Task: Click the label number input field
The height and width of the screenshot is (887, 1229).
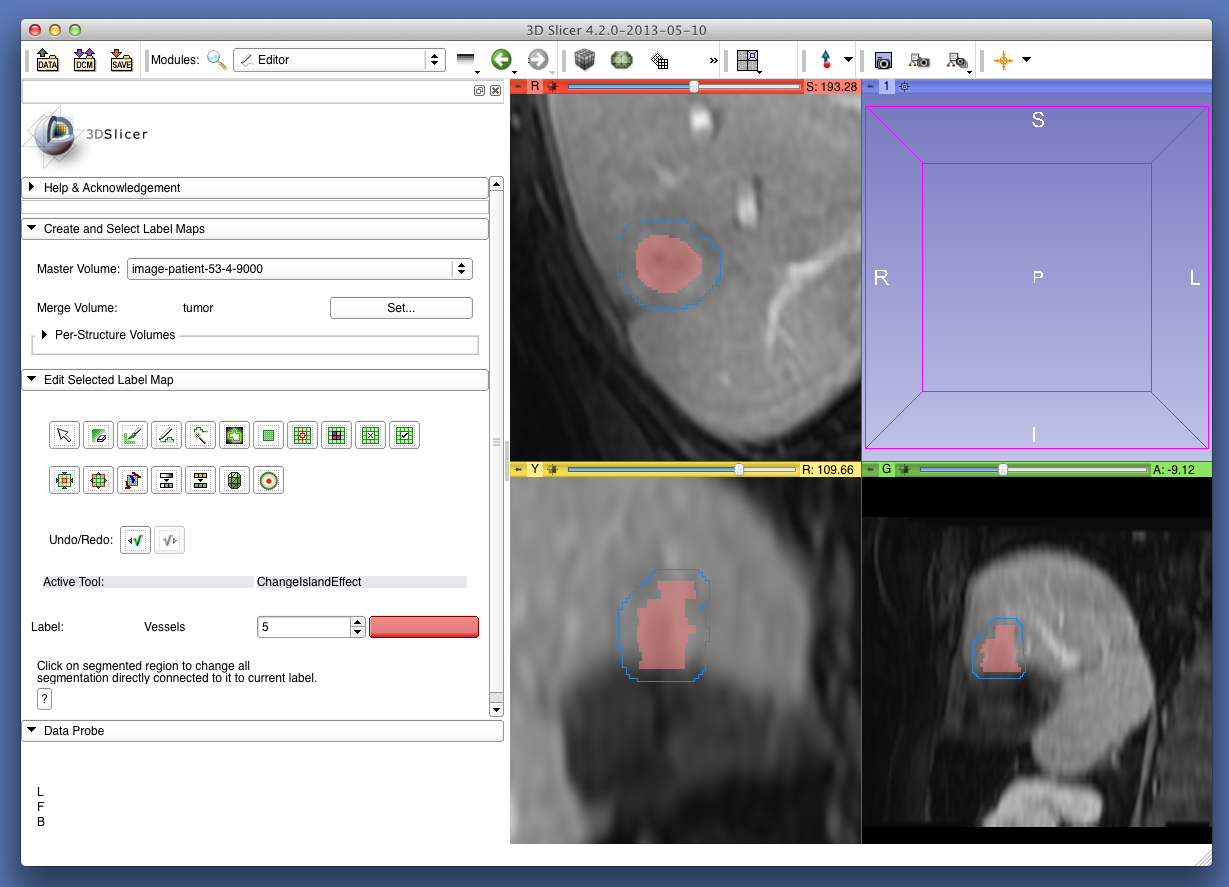Action: click(x=303, y=627)
